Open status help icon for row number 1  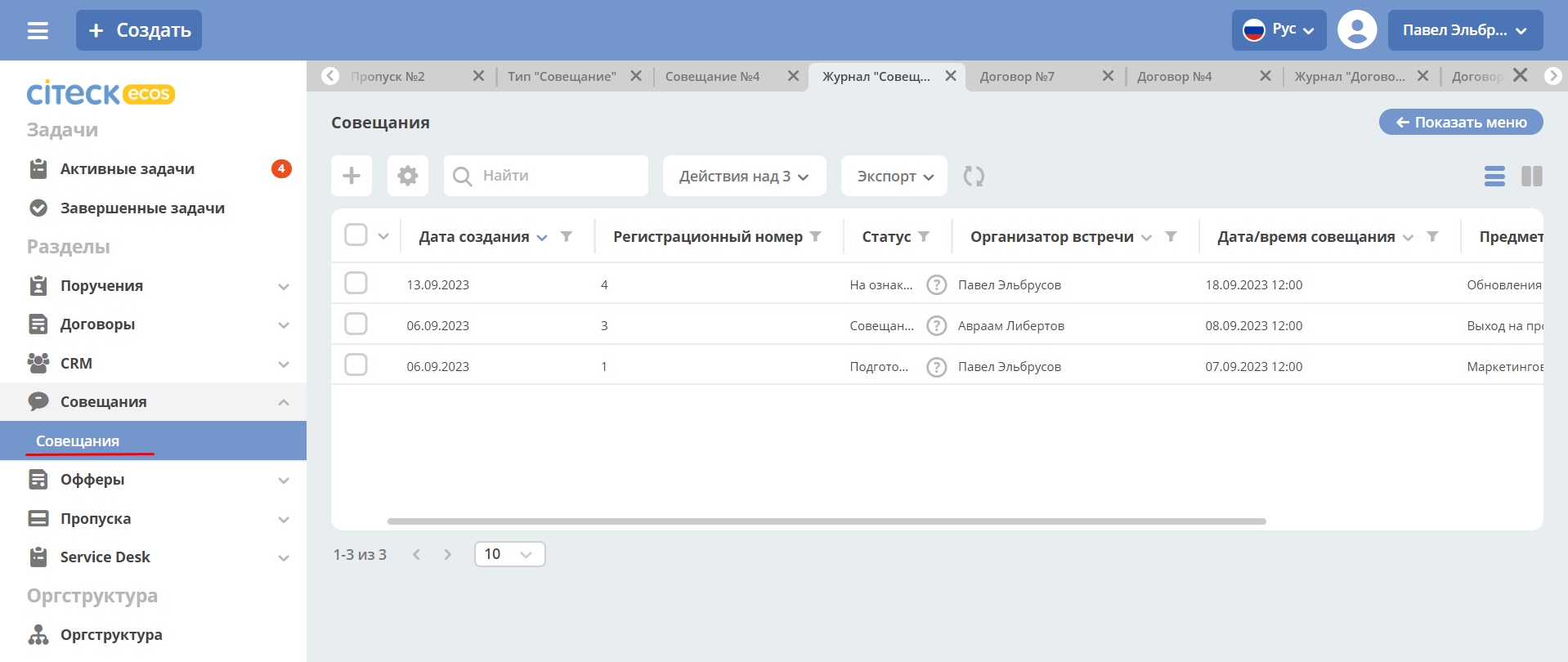pyautogui.click(x=936, y=367)
